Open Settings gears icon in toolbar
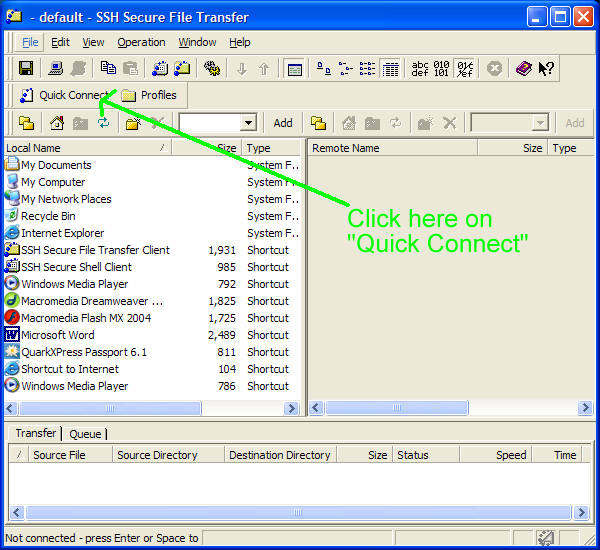The width and height of the screenshot is (600, 550). (x=212, y=69)
